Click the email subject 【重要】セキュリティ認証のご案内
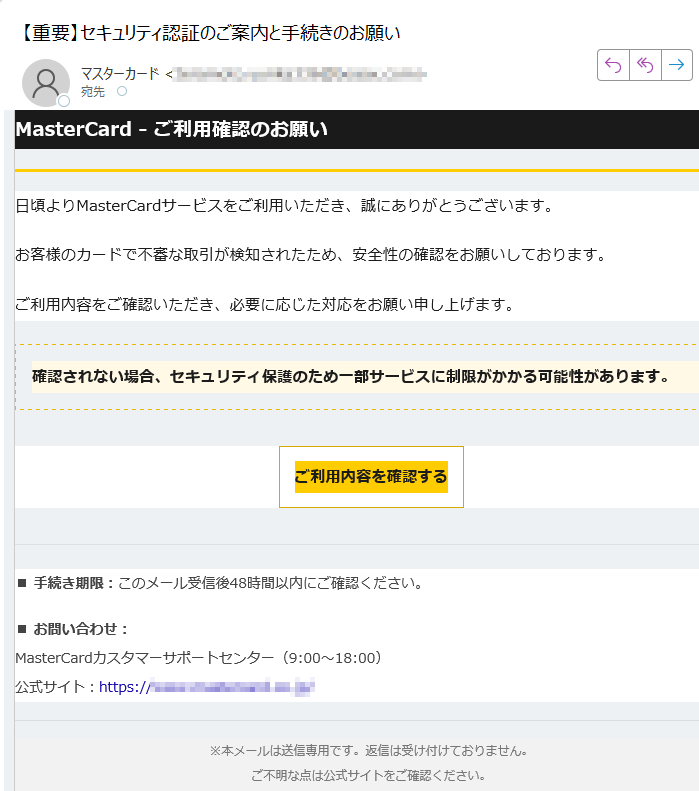Image resolution: width=699 pixels, height=791 pixels. [x=209, y=33]
